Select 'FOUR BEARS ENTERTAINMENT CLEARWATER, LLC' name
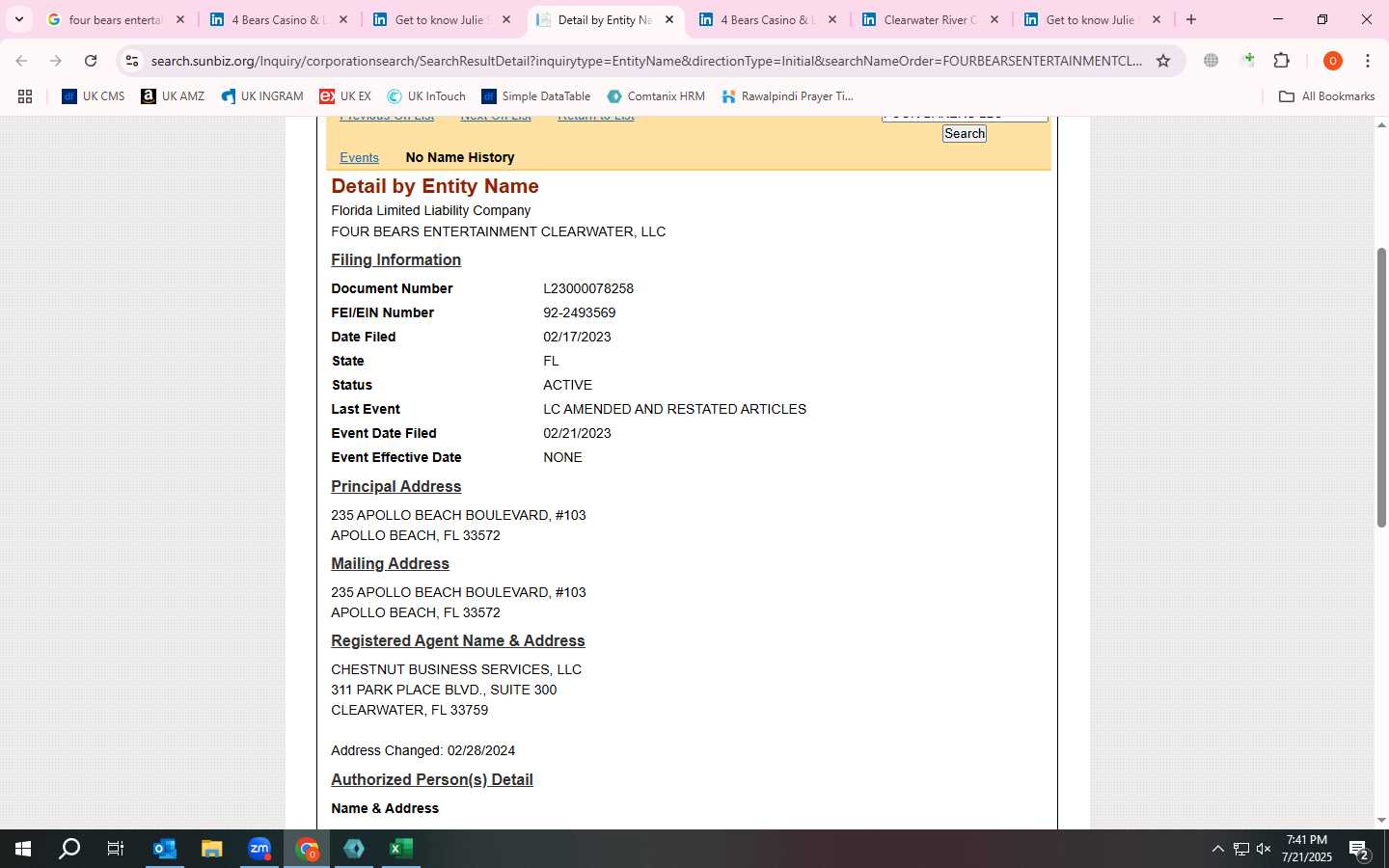The image size is (1389, 868). [x=498, y=231]
